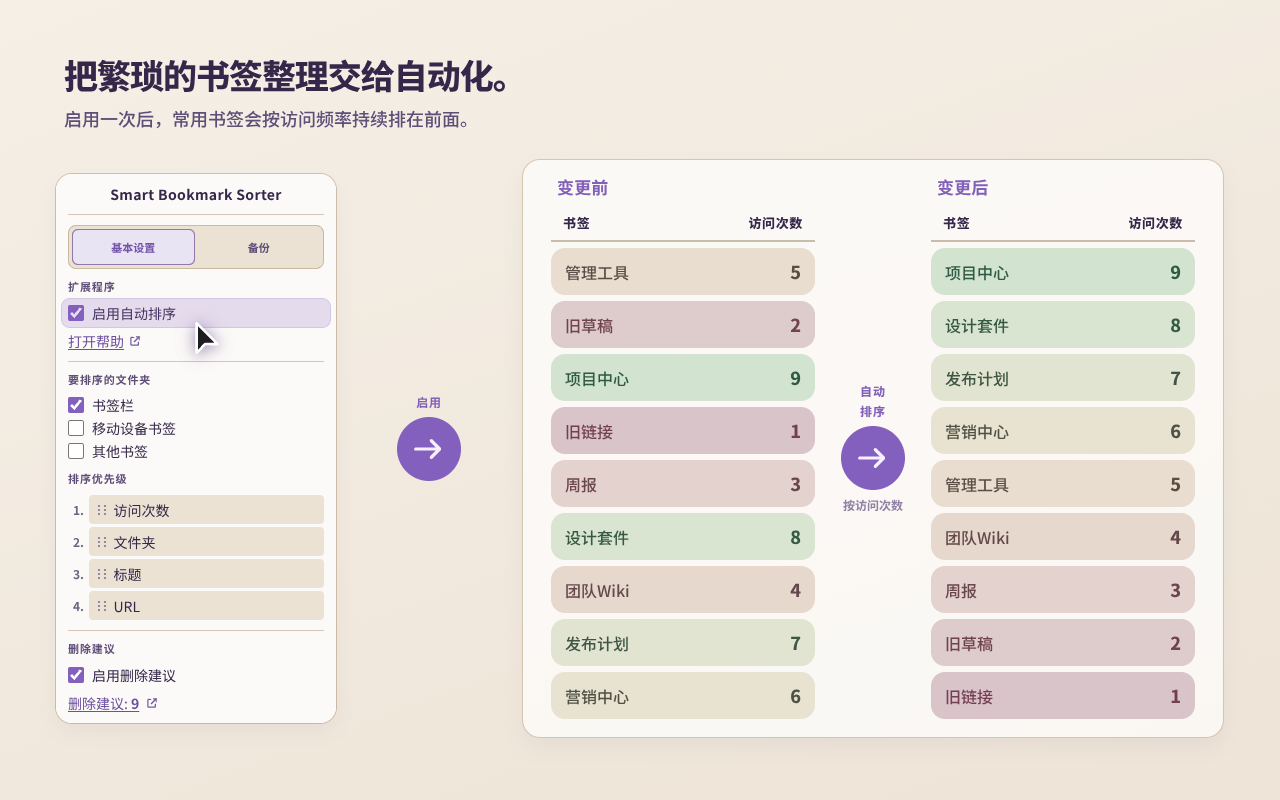Disable the 启用删除建议 checkbox

(x=76, y=675)
